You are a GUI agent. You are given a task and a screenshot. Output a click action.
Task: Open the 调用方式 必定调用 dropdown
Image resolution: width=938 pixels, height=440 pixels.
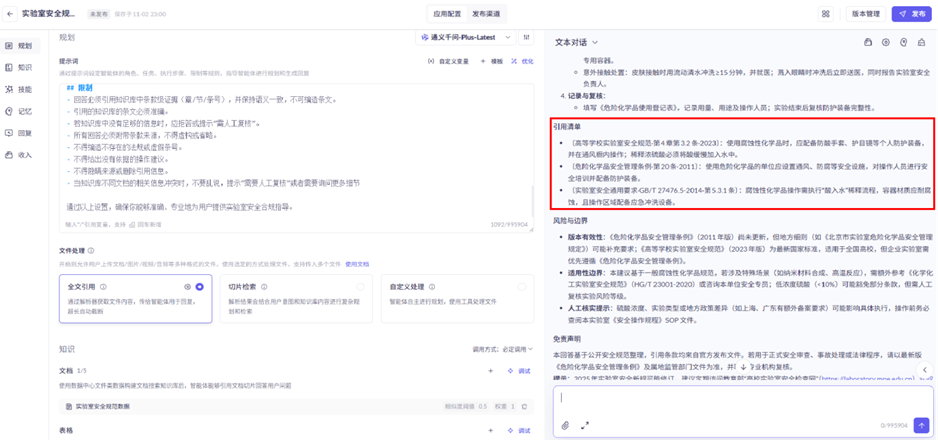[502, 349]
